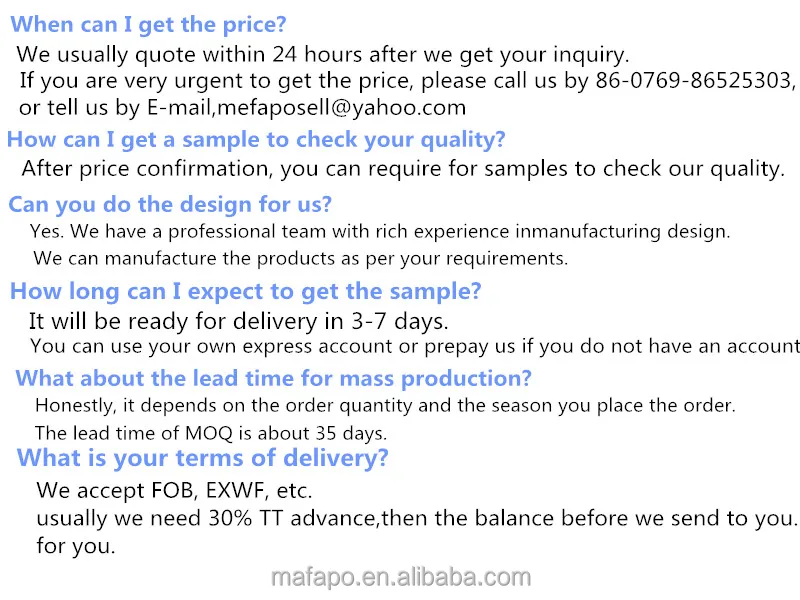Click the "Can you do the design for us?" heading
800x600 pixels.
coord(170,205)
